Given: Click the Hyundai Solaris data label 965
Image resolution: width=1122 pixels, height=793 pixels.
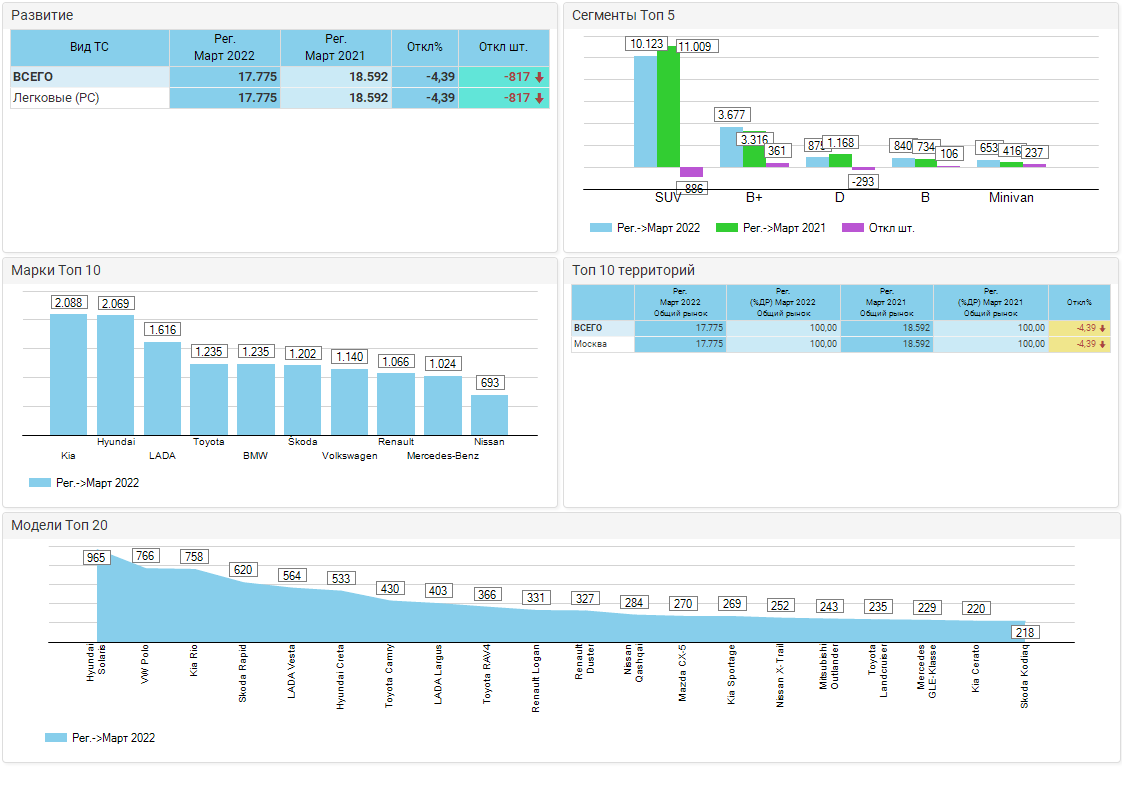Looking at the screenshot, I should (x=96, y=557).
